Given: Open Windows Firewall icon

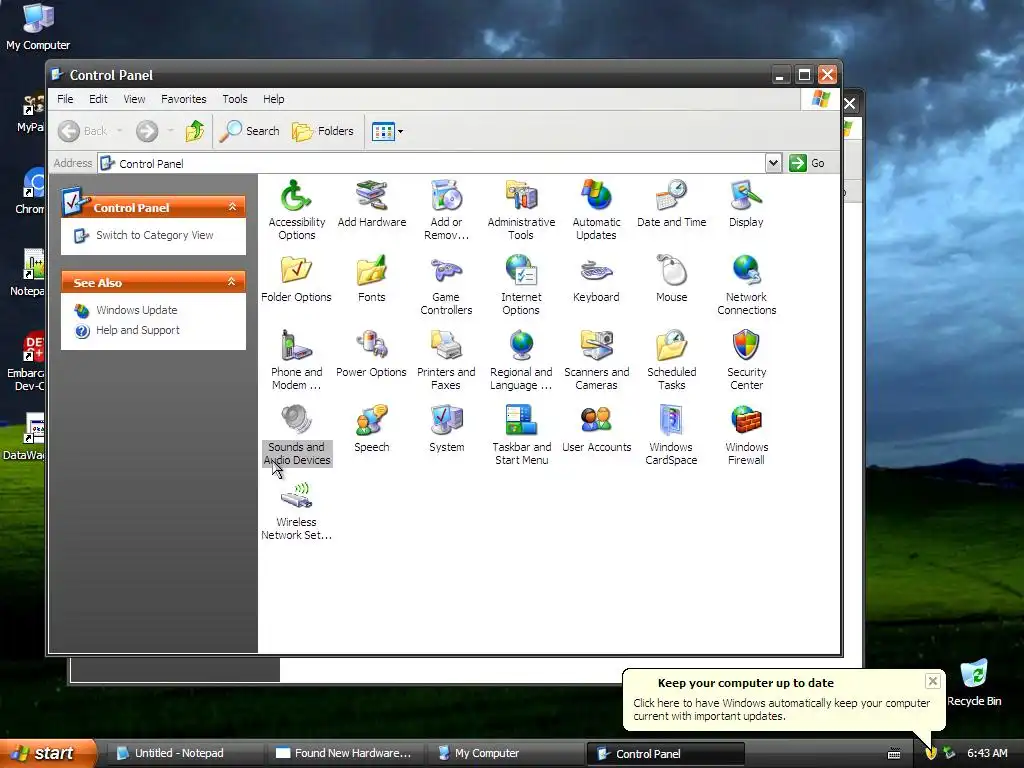Looking at the screenshot, I should 746,434.
